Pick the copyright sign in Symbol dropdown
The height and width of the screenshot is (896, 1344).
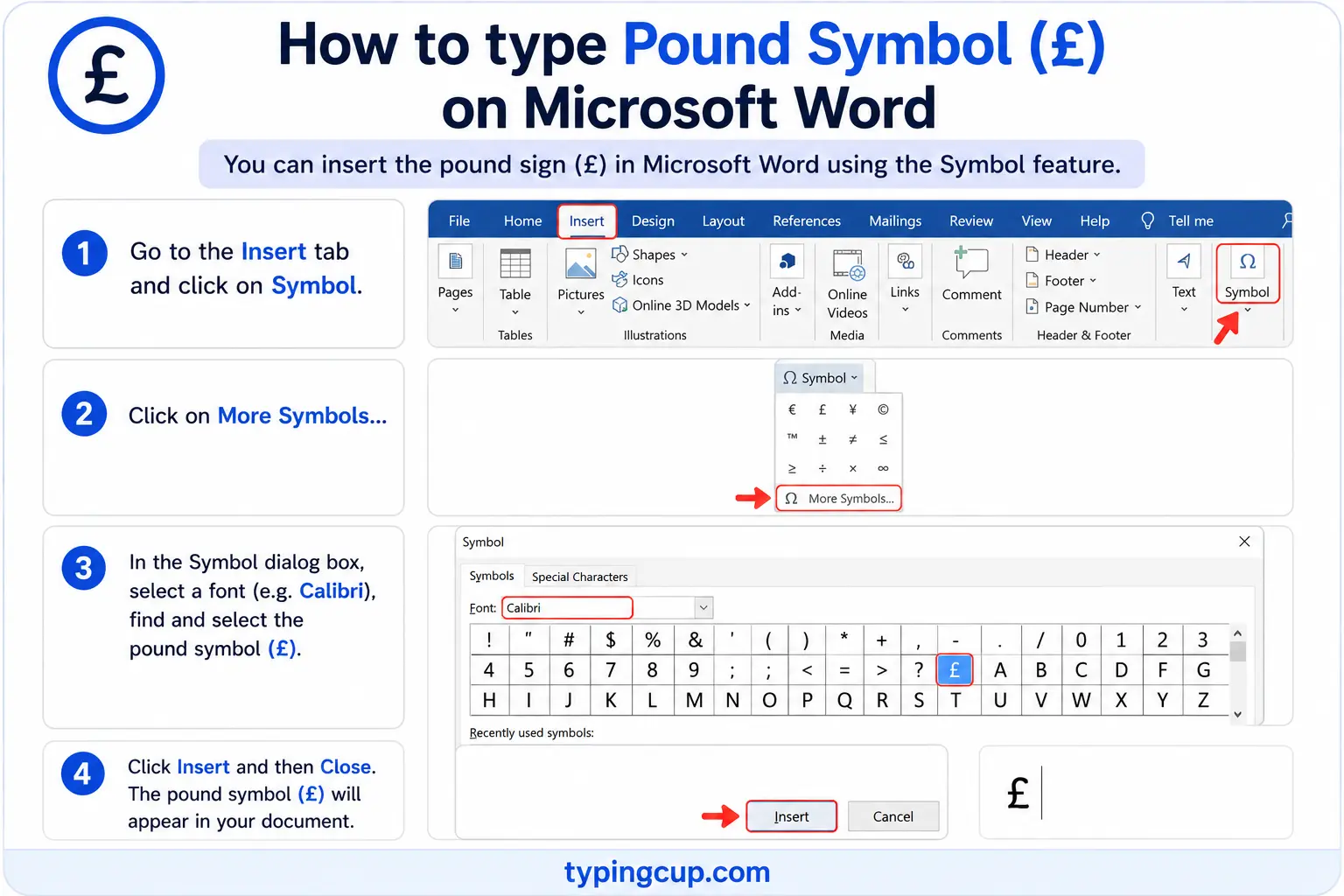[883, 409]
